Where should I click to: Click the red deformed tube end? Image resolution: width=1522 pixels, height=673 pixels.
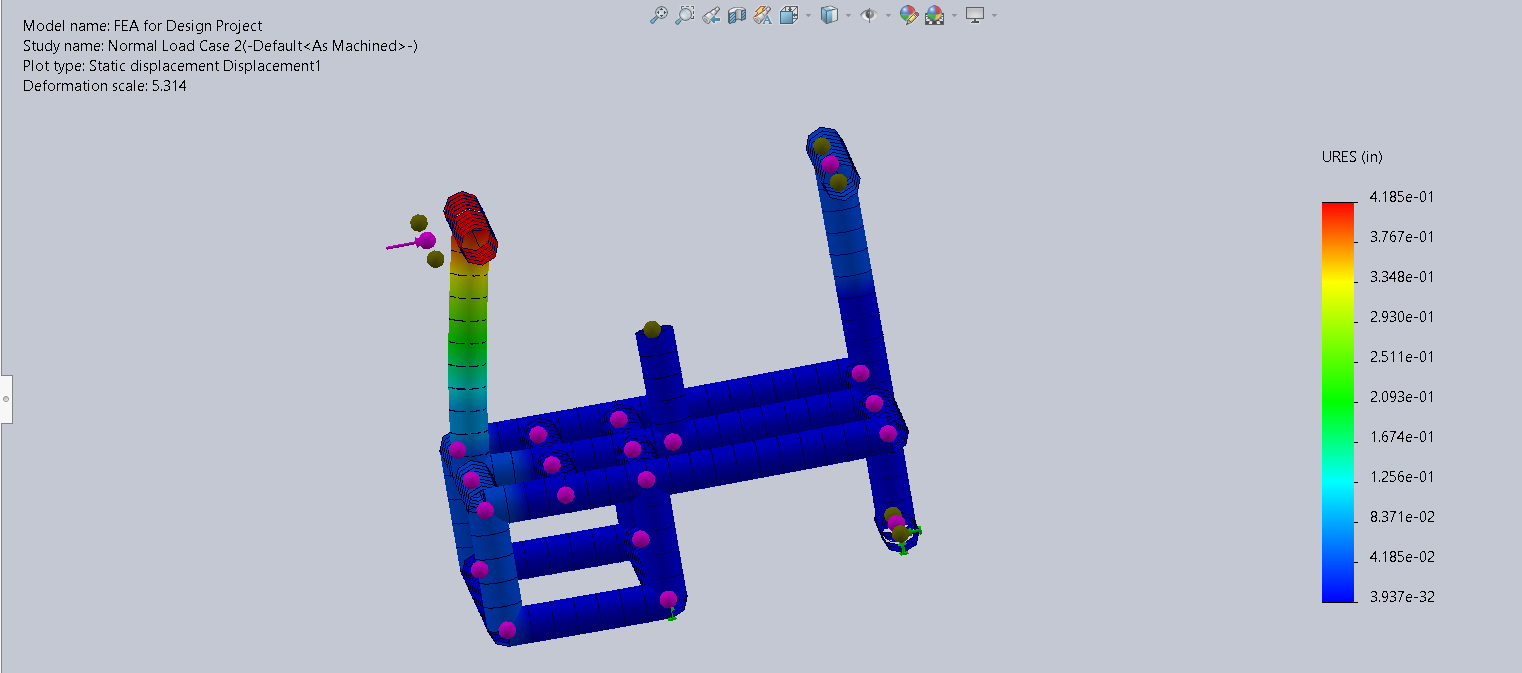click(x=471, y=227)
